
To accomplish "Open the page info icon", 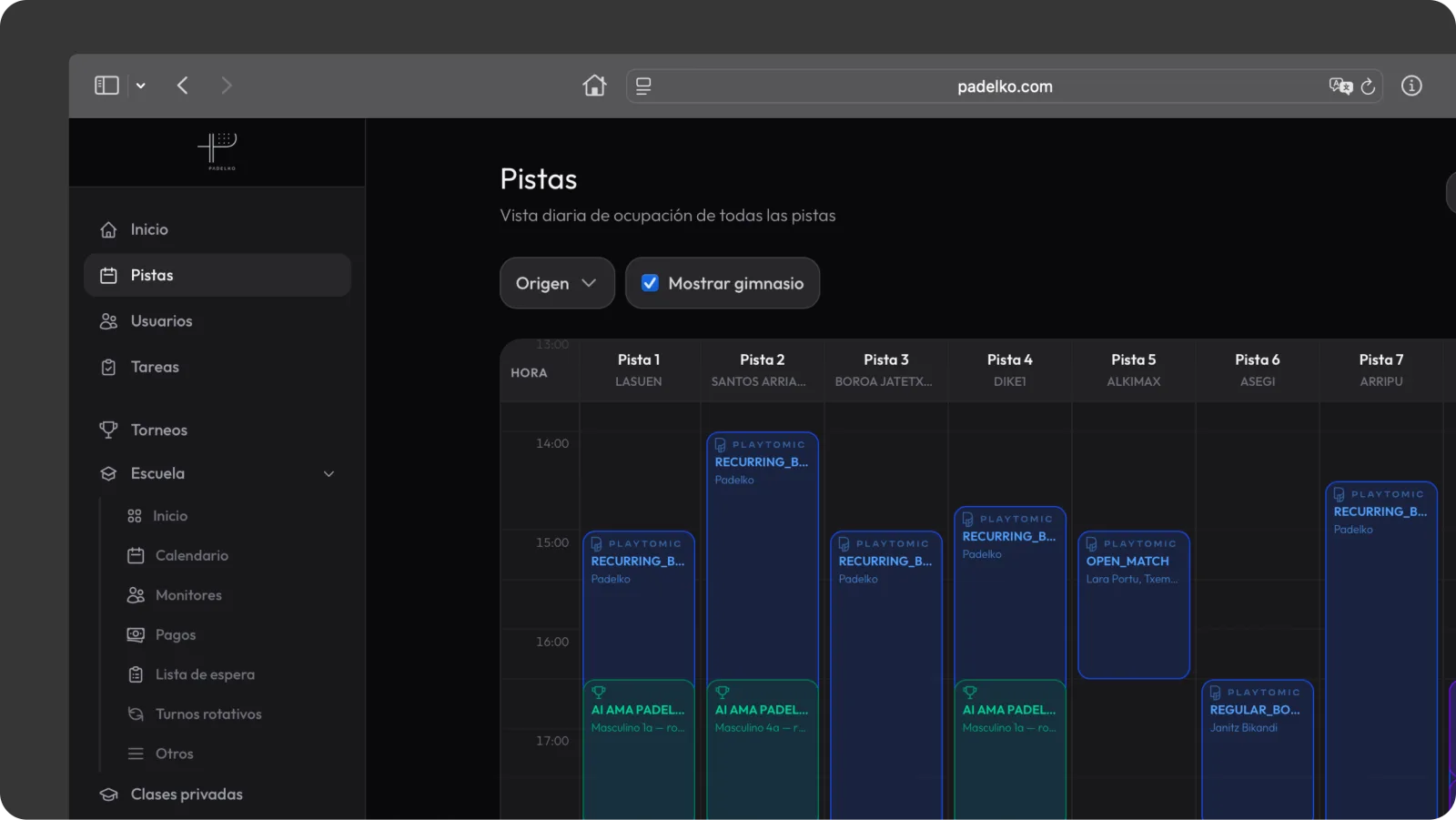I will click(x=1411, y=86).
